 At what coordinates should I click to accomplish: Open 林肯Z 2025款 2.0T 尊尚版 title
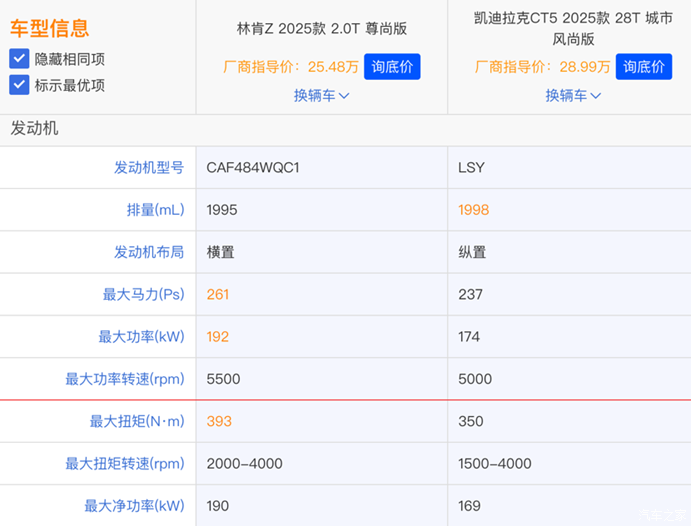pos(322,29)
